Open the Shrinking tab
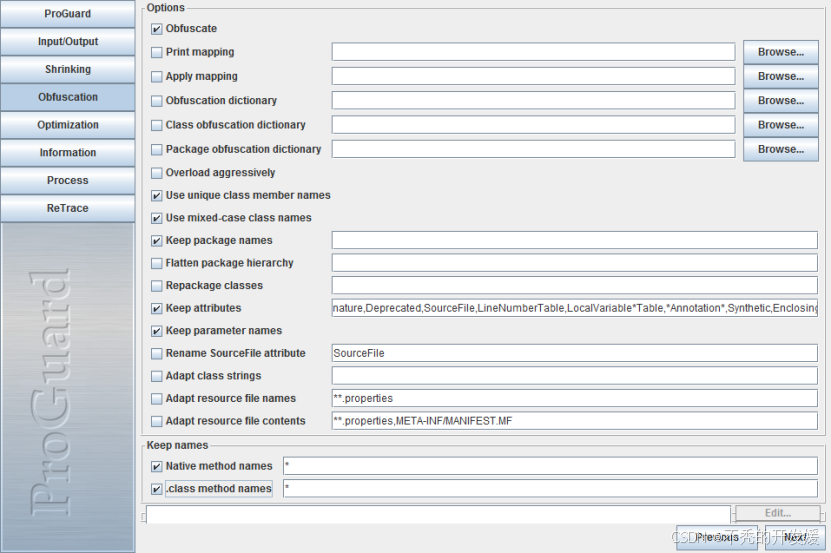The height and width of the screenshot is (553, 831). [67, 69]
